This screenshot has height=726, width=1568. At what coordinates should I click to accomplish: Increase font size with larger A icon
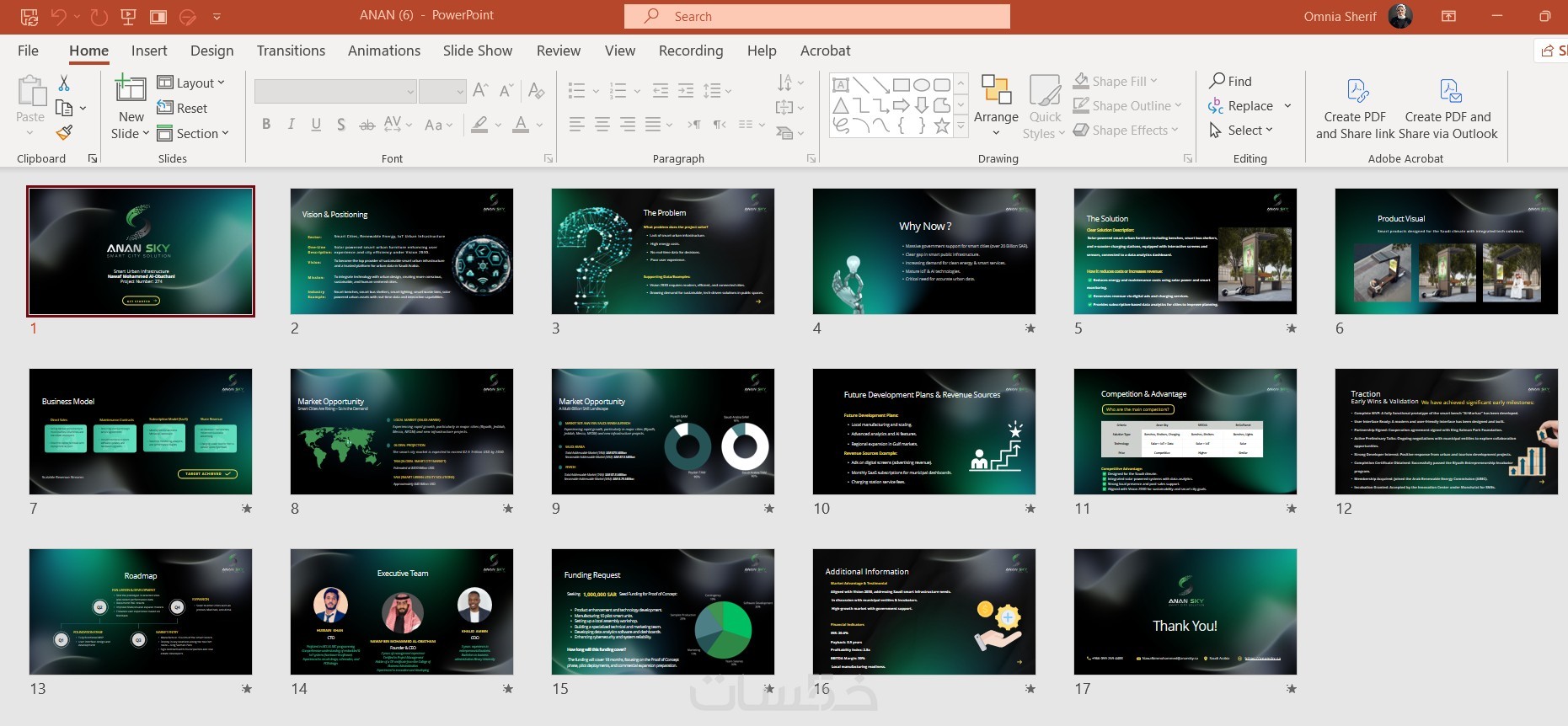pyautogui.click(x=481, y=90)
